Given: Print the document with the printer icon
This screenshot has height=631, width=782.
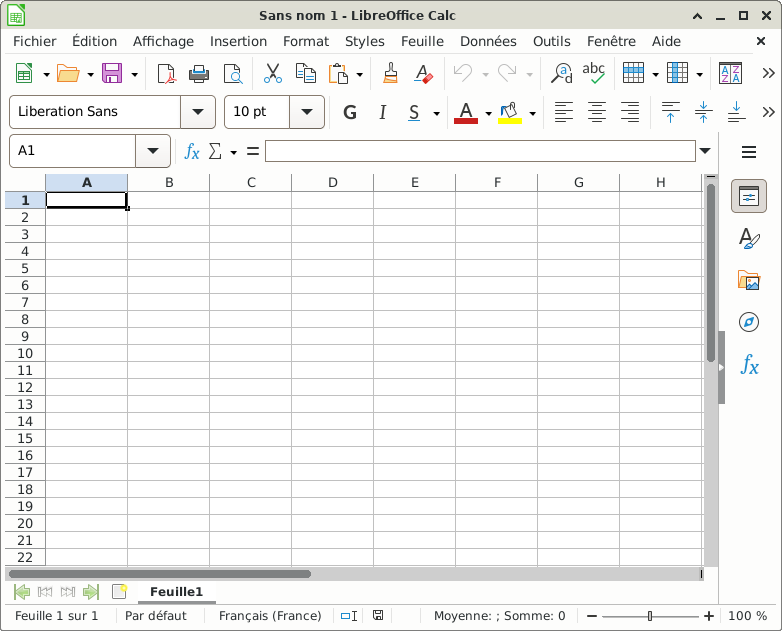Looking at the screenshot, I should (x=199, y=74).
